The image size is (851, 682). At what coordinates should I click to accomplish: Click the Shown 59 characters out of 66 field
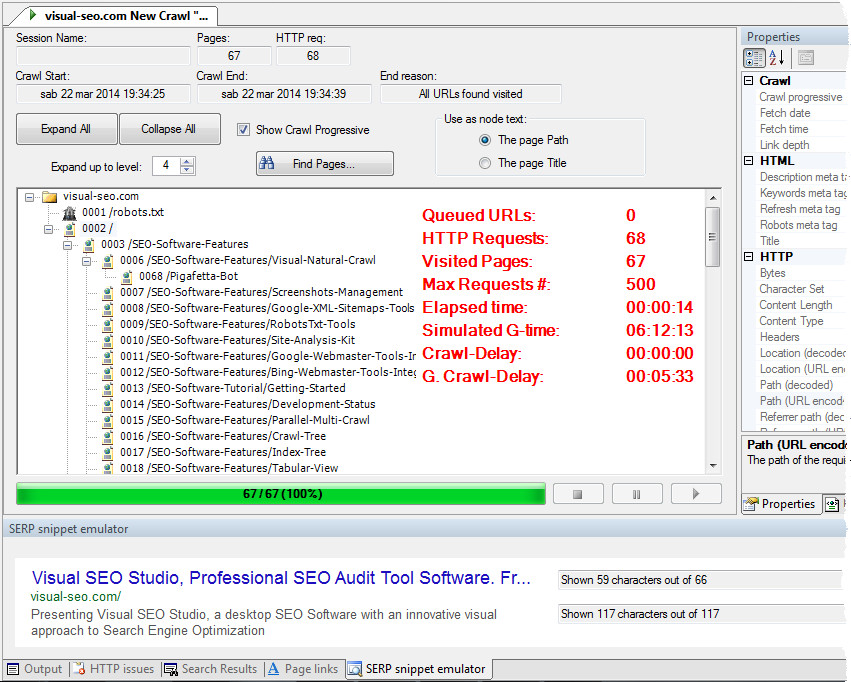coord(700,580)
